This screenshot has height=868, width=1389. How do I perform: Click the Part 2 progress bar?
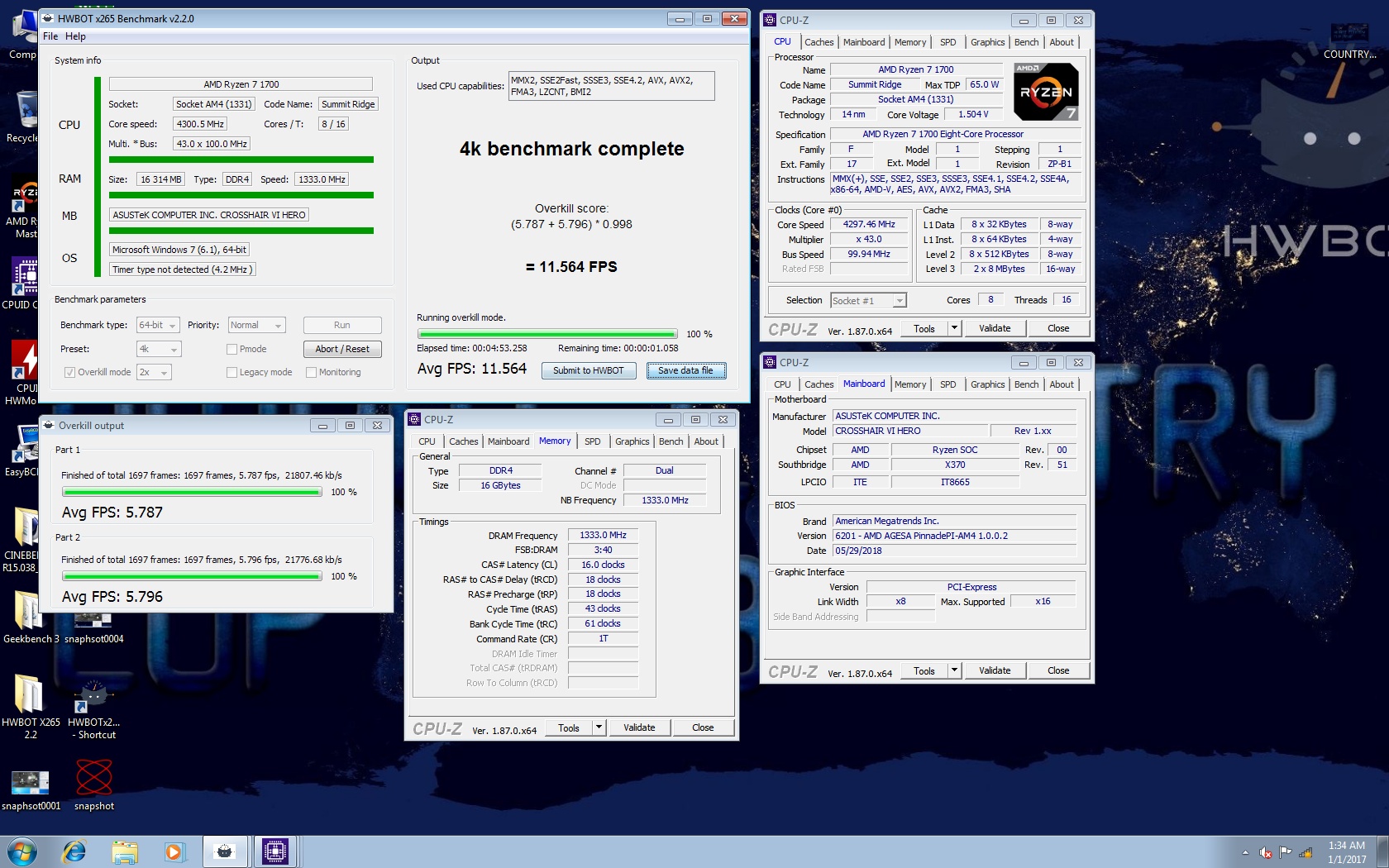[193, 577]
